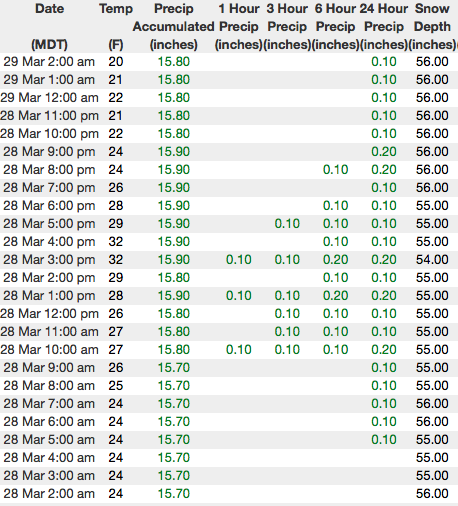Click the 6 Hour Precip column header
Image resolution: width=458 pixels, height=506 pixels.
[x=335, y=26]
